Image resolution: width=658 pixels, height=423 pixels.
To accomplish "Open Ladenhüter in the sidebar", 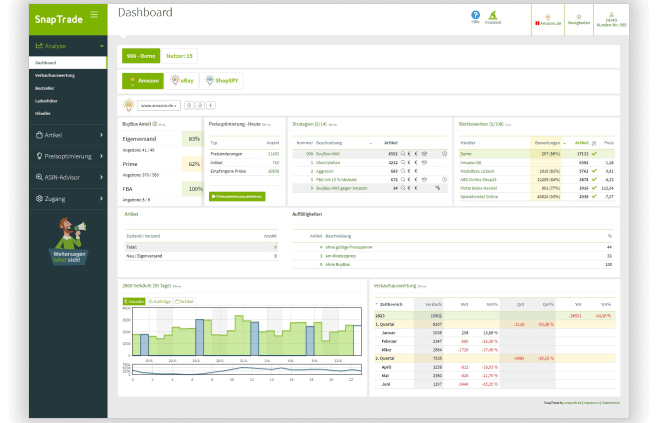I will (x=46, y=101).
